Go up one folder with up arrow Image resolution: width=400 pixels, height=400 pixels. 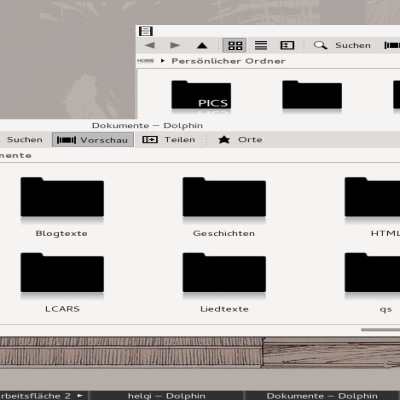point(202,45)
